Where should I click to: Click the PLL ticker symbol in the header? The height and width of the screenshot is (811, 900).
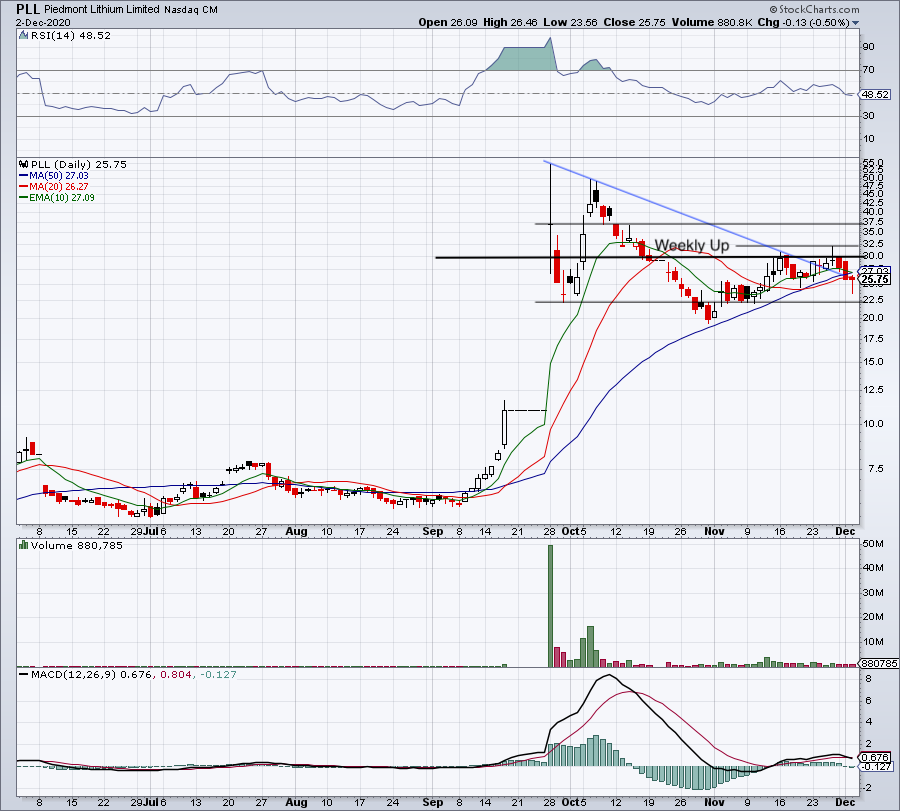[28, 9]
